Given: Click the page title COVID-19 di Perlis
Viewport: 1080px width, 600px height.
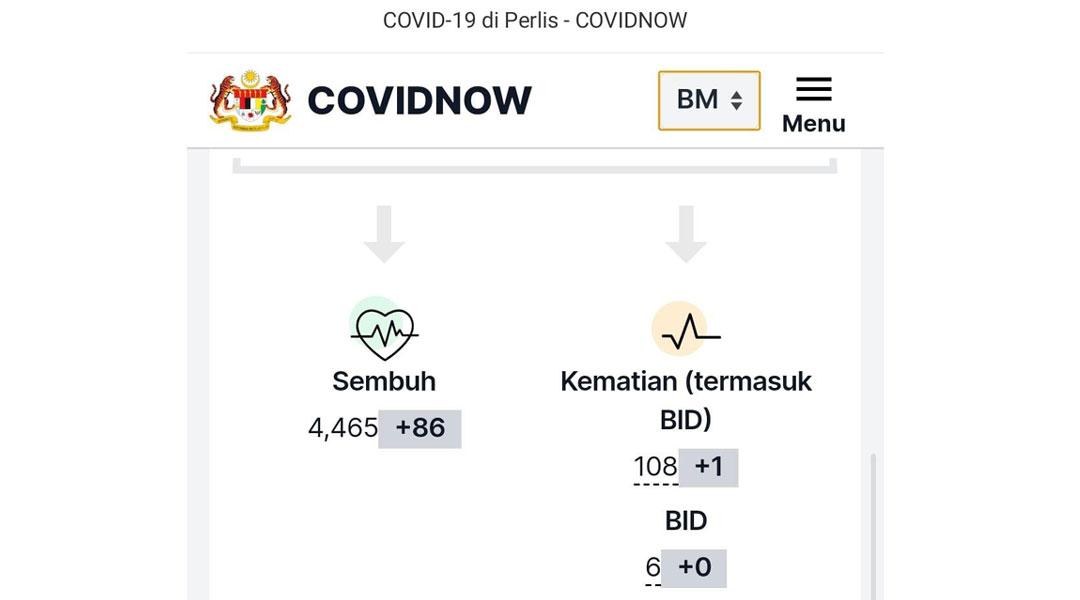Looking at the screenshot, I should [x=470, y=21].
